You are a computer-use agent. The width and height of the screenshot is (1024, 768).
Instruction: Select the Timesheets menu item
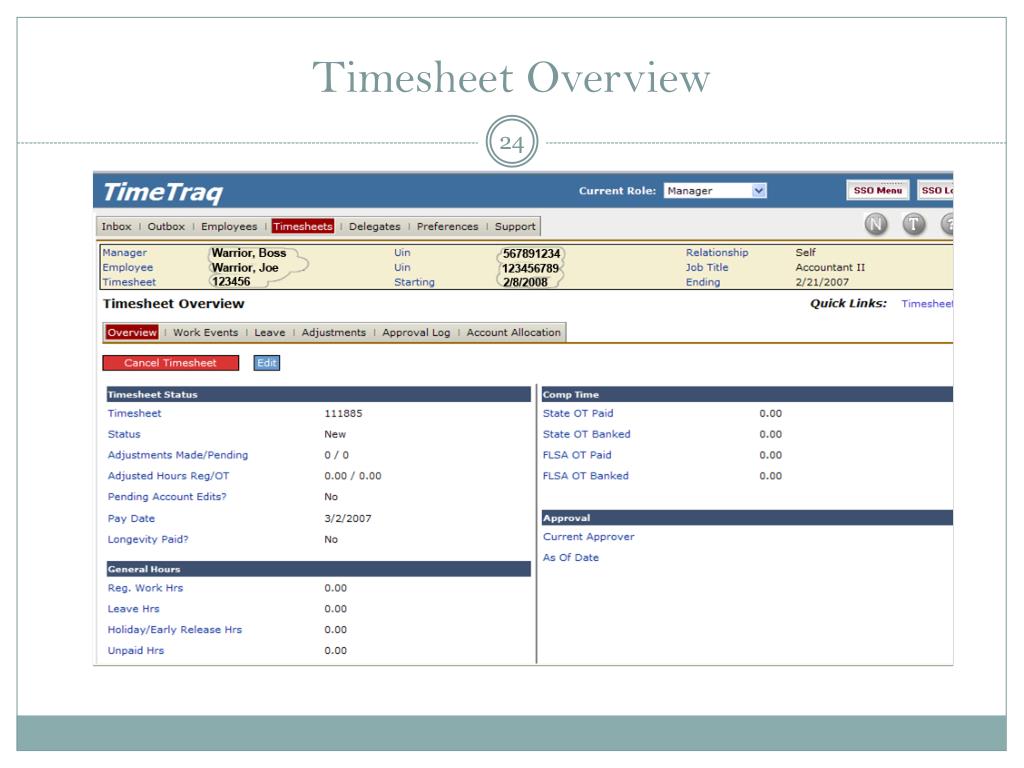303,227
